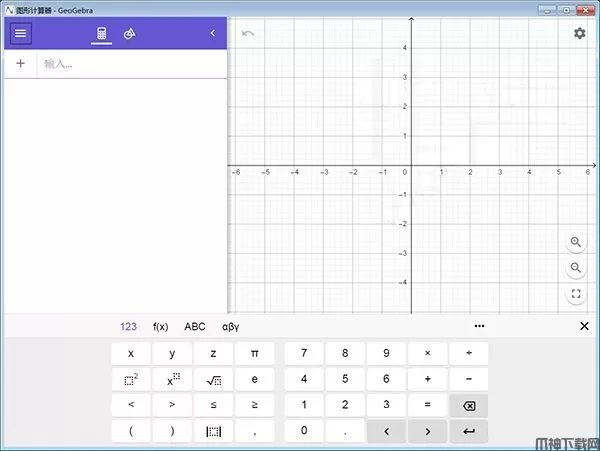Insert the greater-than-or-equal key
Viewport: 600px width, 451px height.
[254, 405]
